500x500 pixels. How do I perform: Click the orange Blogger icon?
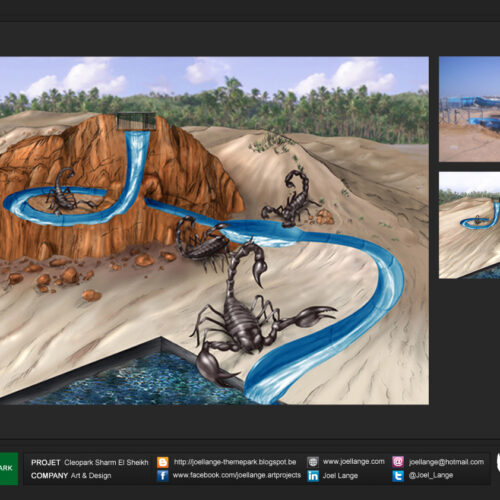pos(163,462)
